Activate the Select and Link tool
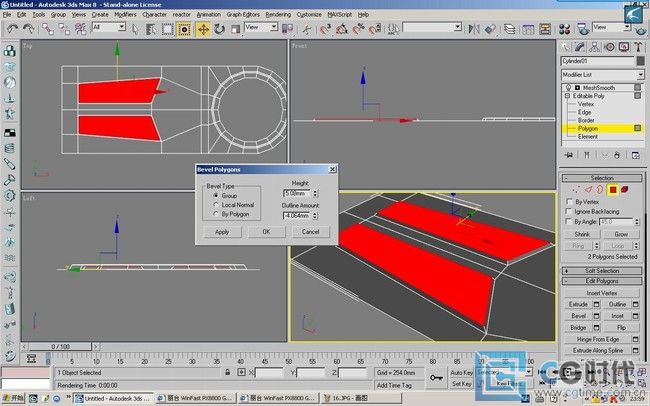Screen dimensions: 650x406 [x=47, y=29]
